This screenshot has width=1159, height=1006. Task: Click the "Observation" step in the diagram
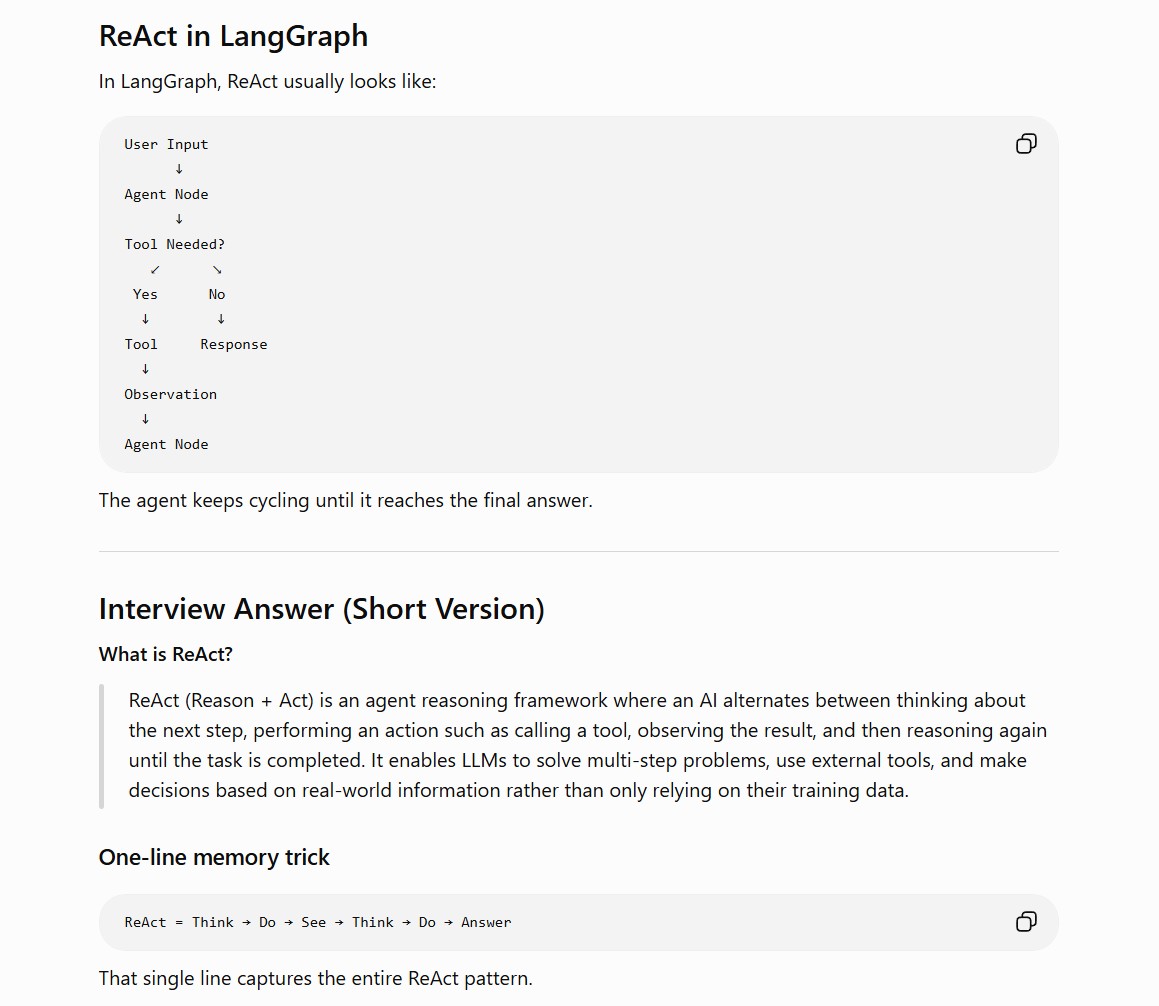(x=171, y=394)
